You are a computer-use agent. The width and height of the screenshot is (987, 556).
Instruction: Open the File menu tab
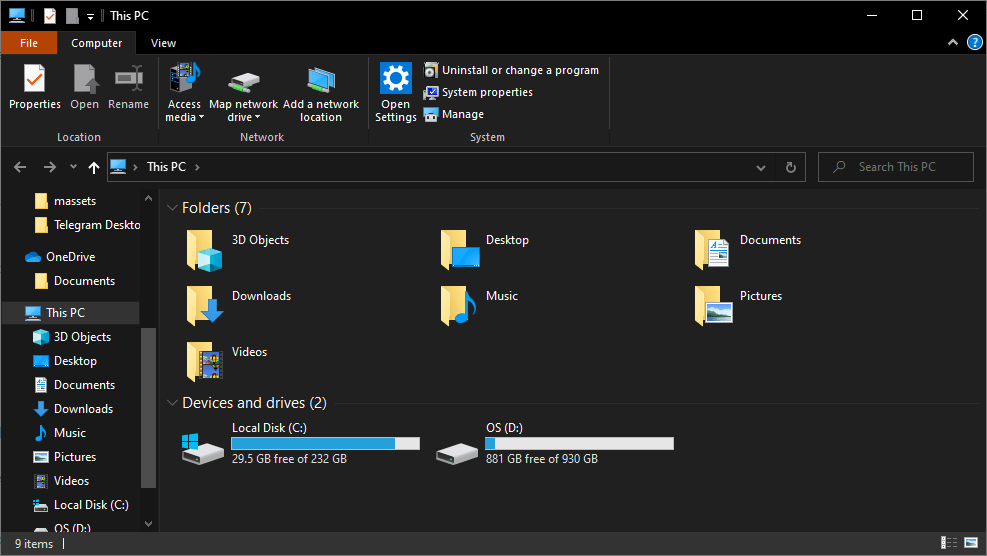(x=29, y=43)
